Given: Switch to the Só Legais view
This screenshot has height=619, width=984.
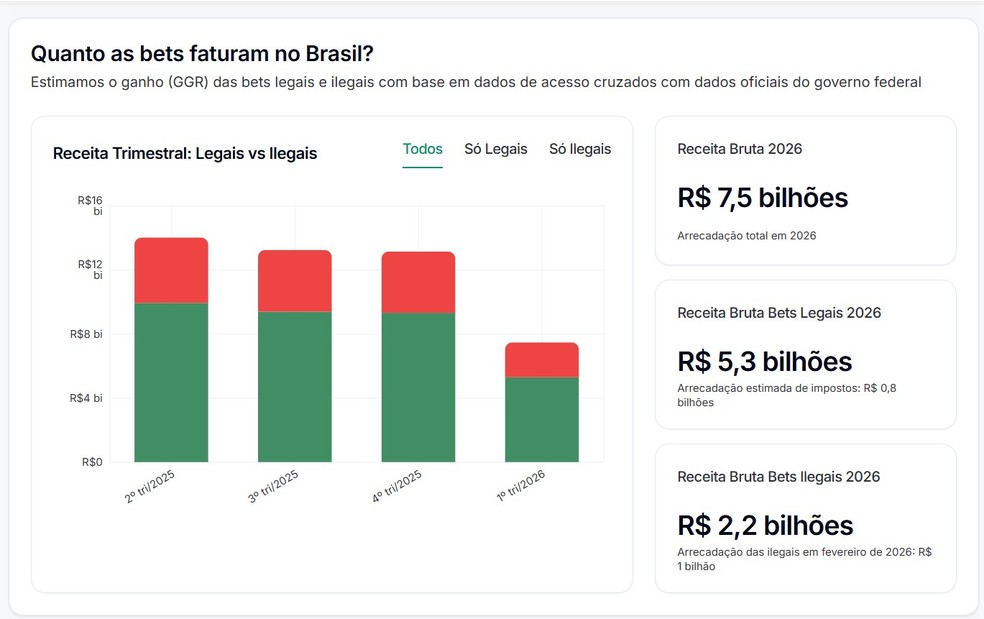Looking at the screenshot, I should pos(495,148).
